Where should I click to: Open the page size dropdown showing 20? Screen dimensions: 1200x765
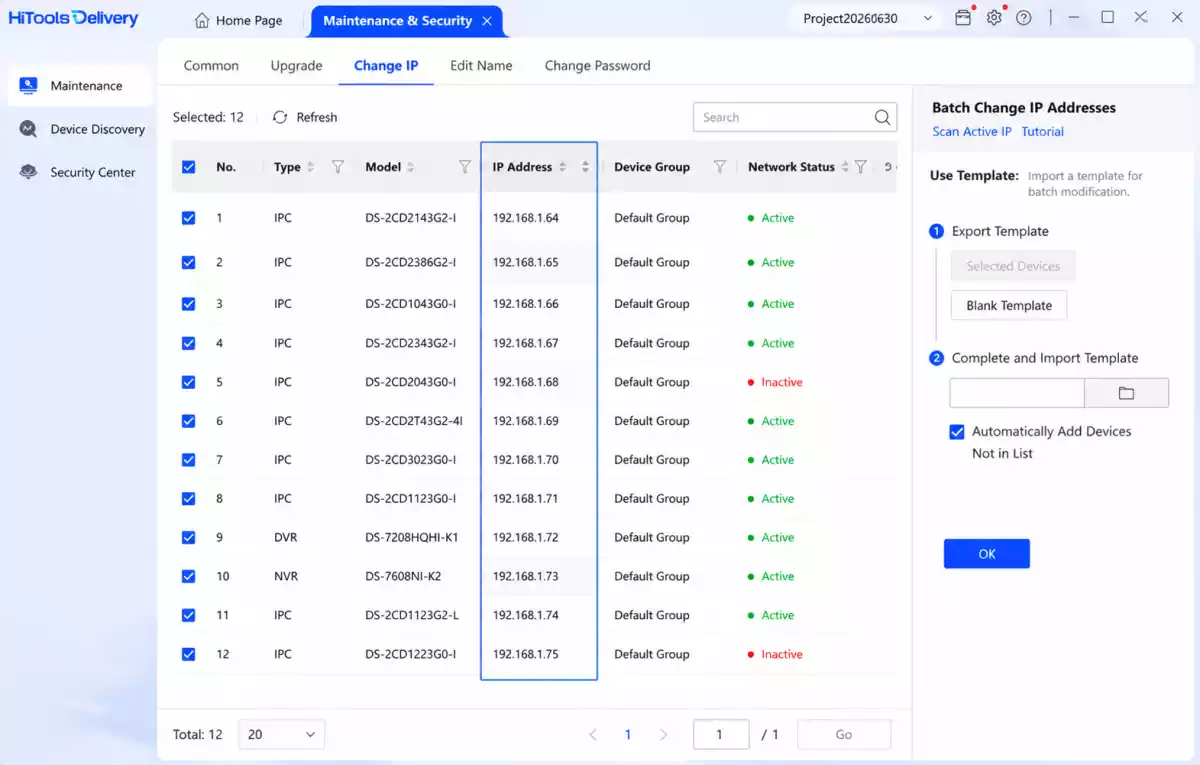point(282,734)
